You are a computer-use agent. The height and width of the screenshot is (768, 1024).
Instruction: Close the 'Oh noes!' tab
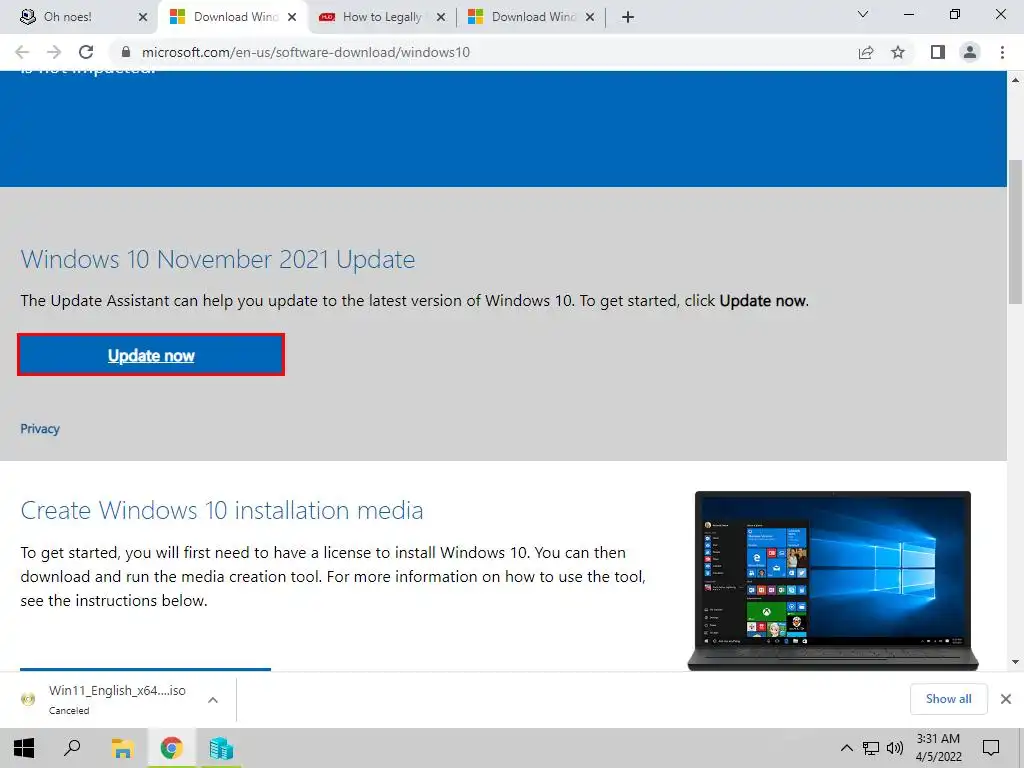click(x=143, y=17)
